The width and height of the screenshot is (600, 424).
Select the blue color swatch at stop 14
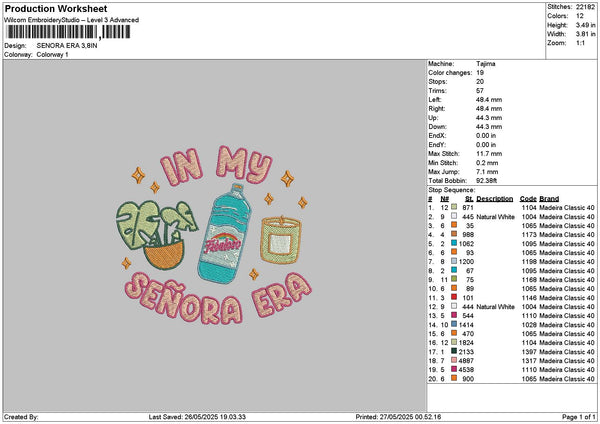click(x=453, y=324)
